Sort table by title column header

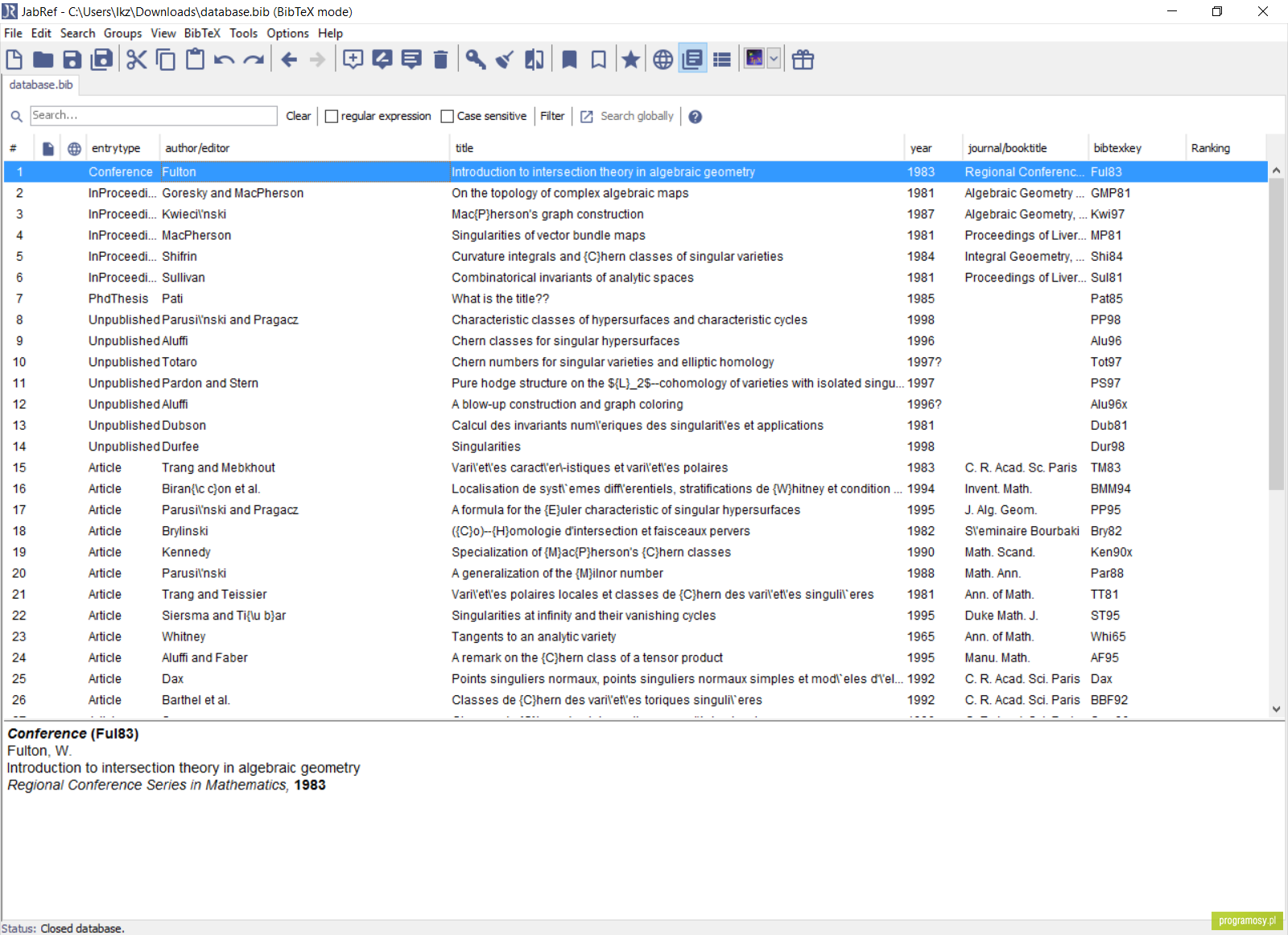click(x=676, y=148)
